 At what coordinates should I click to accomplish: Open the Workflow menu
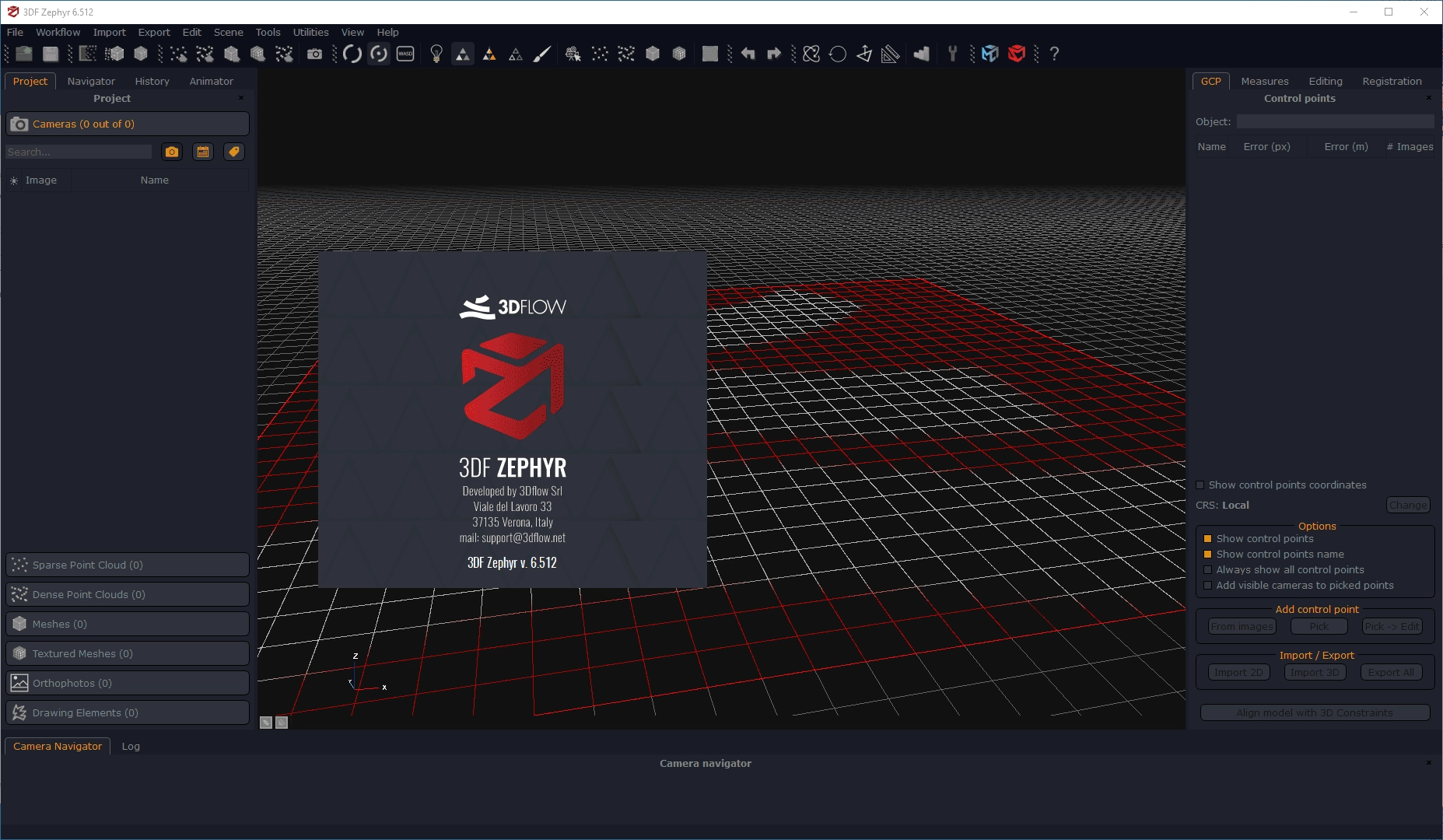click(58, 32)
